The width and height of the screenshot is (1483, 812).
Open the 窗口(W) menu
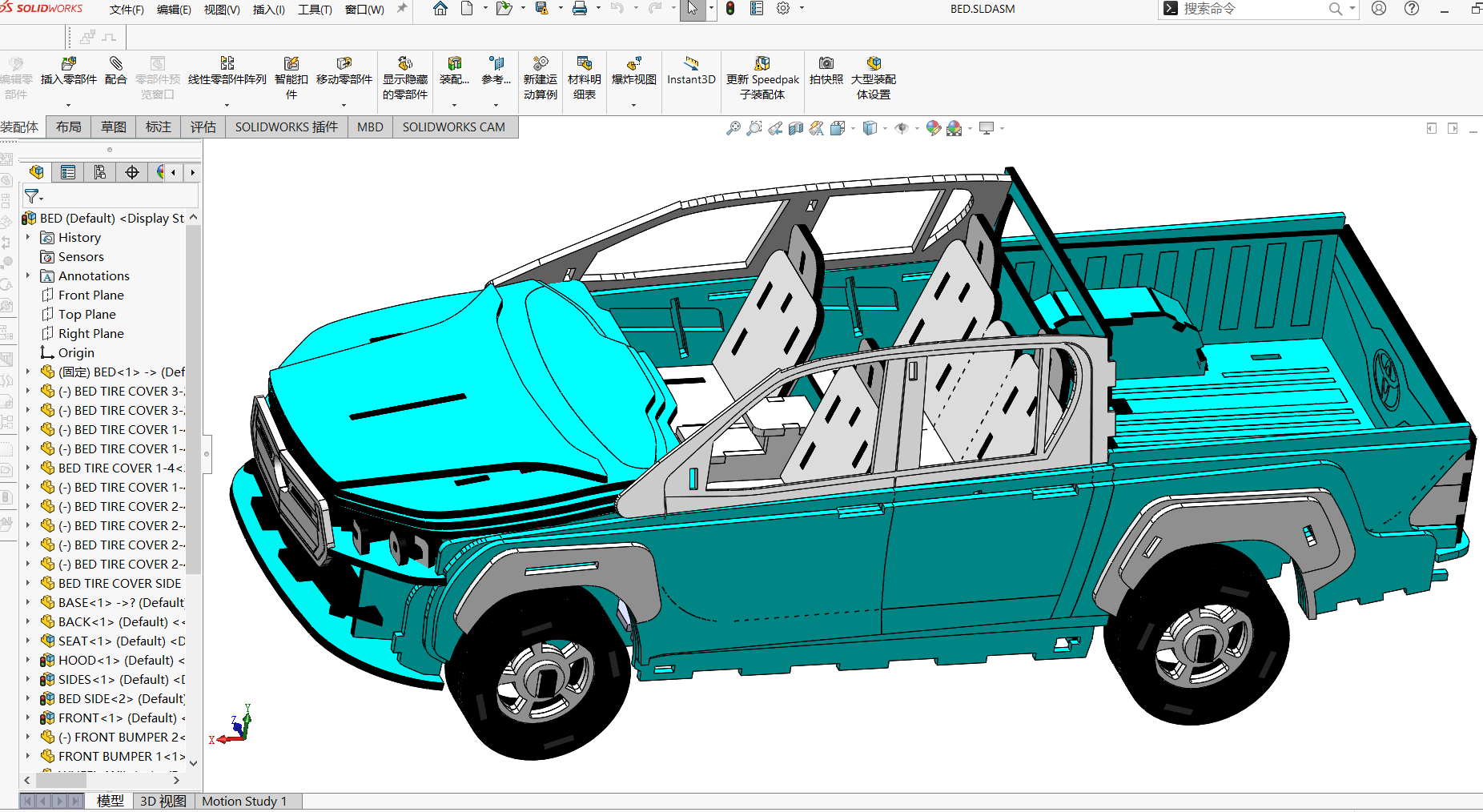[364, 10]
